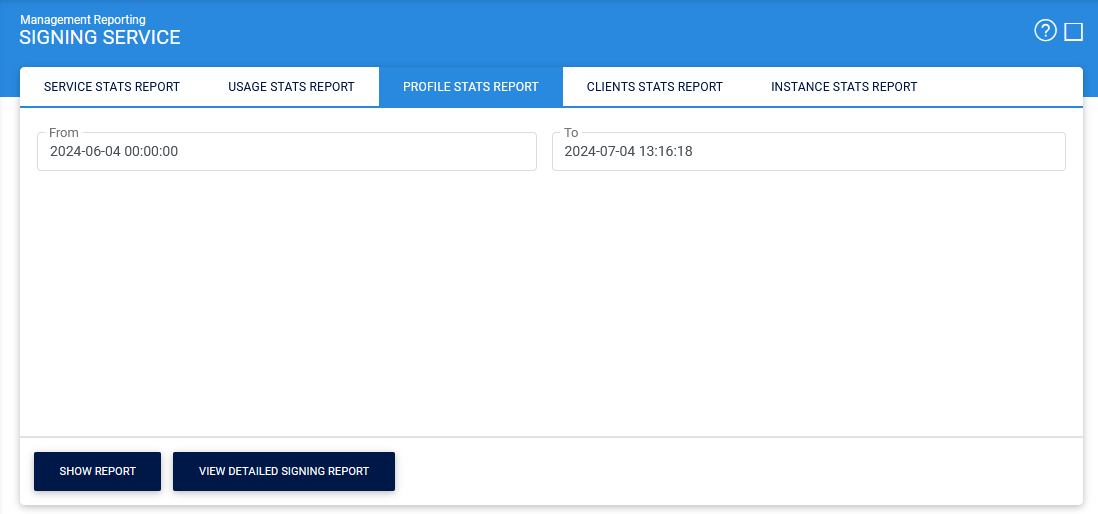Click the 2024-07-04 date in To field
This screenshot has height=514, width=1098.
pos(599,152)
